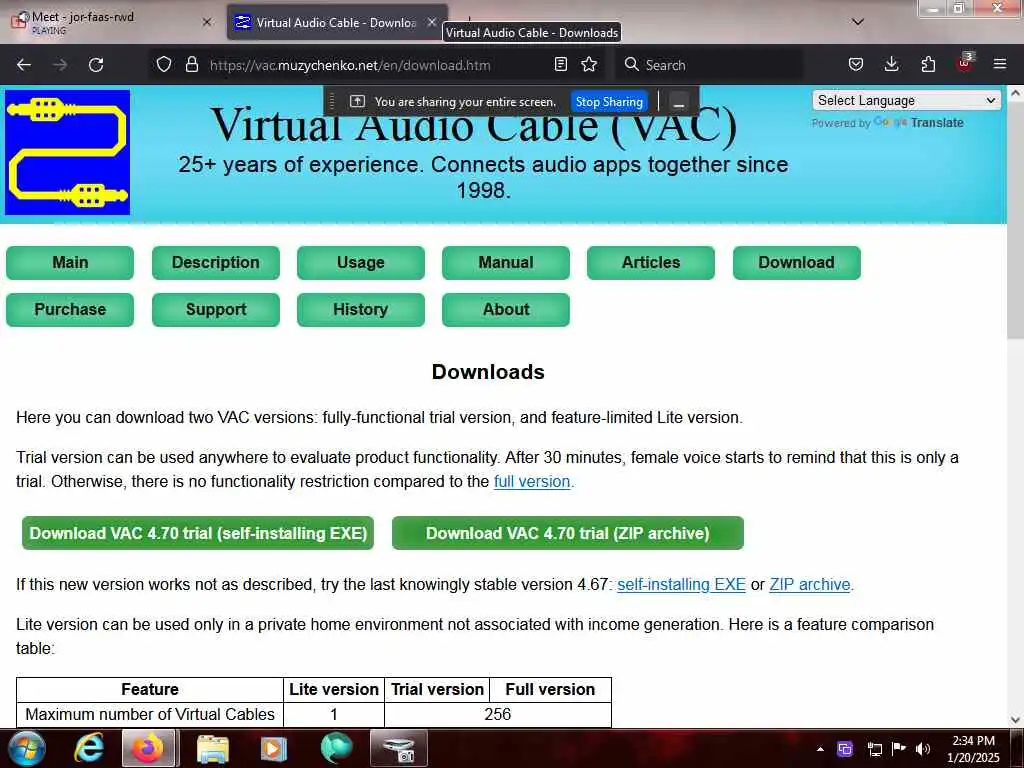This screenshot has width=1024, height=768.
Task: Open the Articles navigation page
Action: pyautogui.click(x=650, y=263)
